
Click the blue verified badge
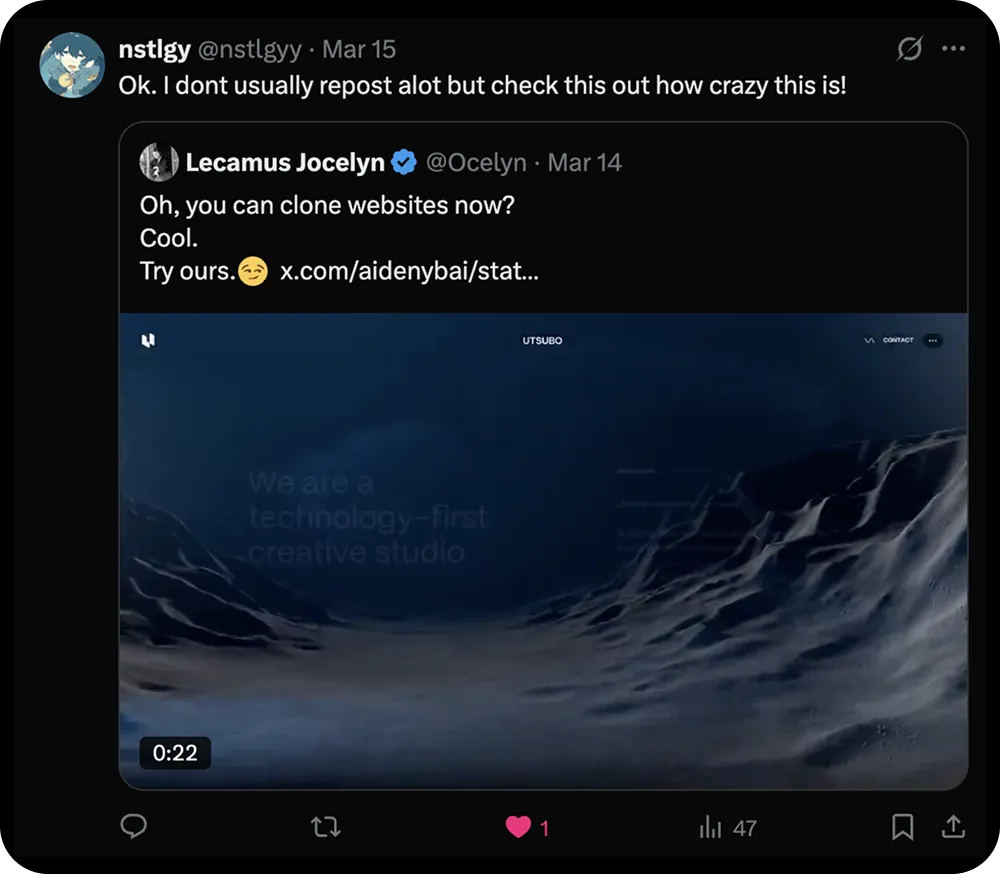(404, 162)
